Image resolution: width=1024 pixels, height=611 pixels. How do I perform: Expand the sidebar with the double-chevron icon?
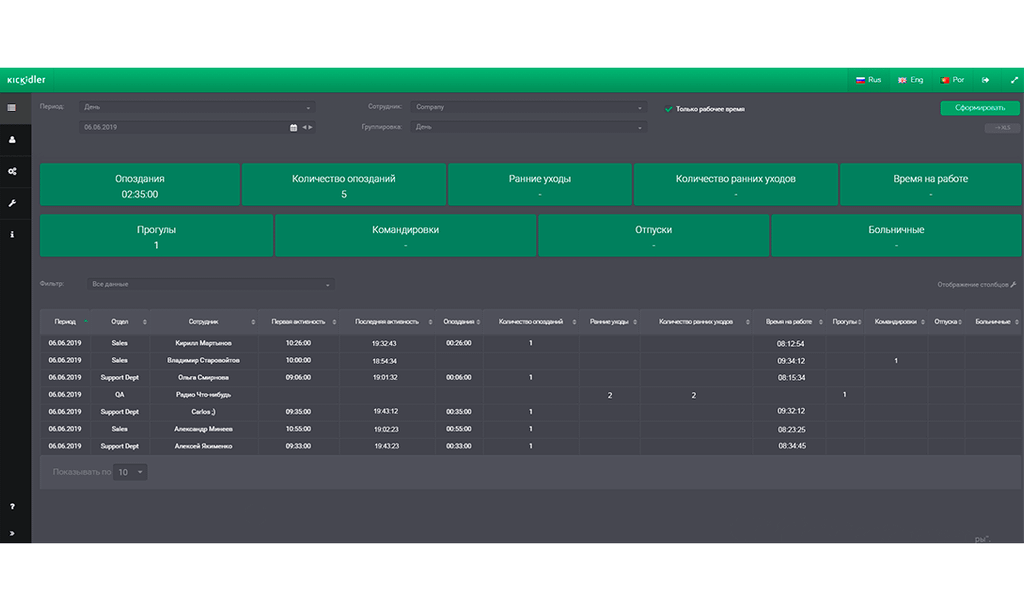coord(12,533)
